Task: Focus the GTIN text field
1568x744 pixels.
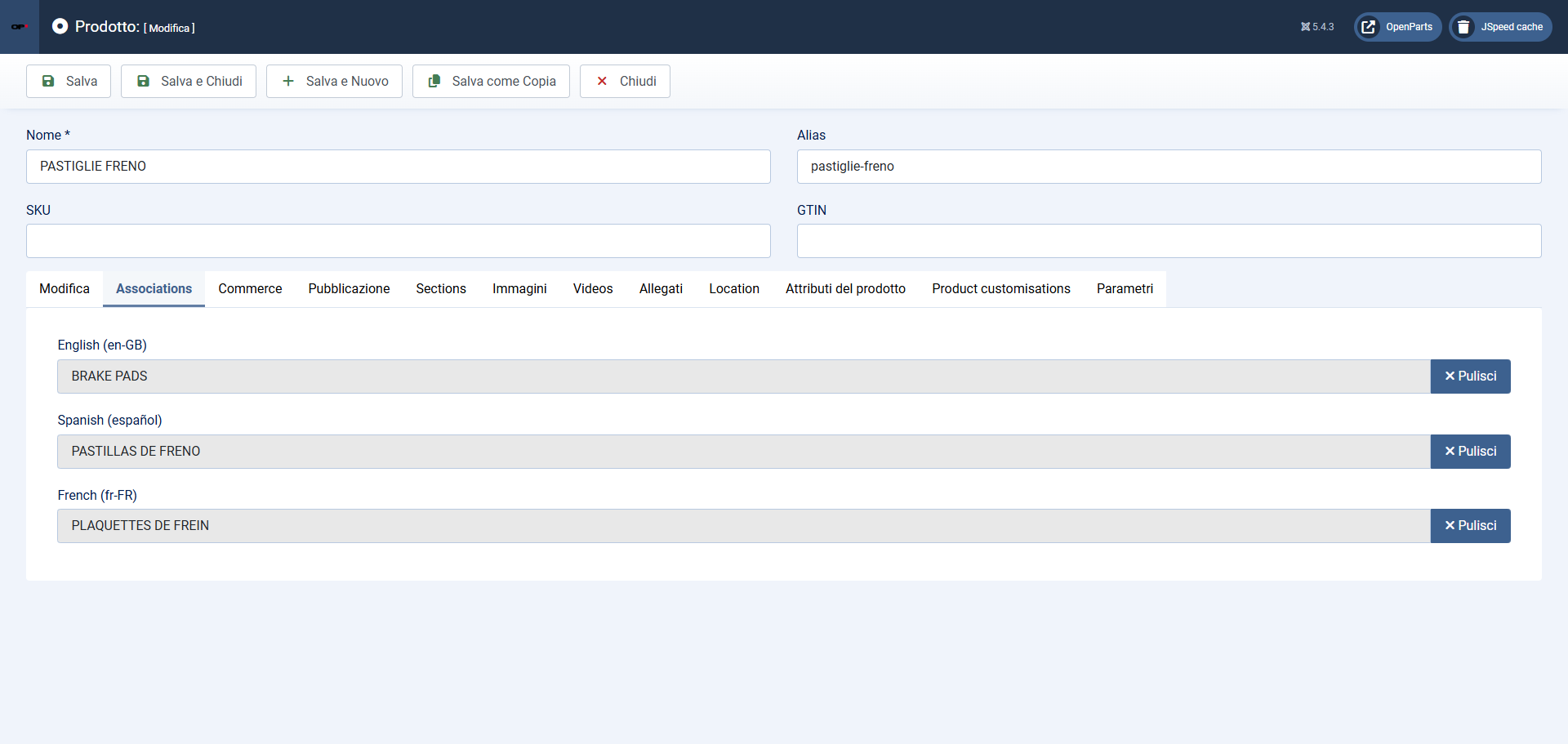Action: click(x=1169, y=241)
